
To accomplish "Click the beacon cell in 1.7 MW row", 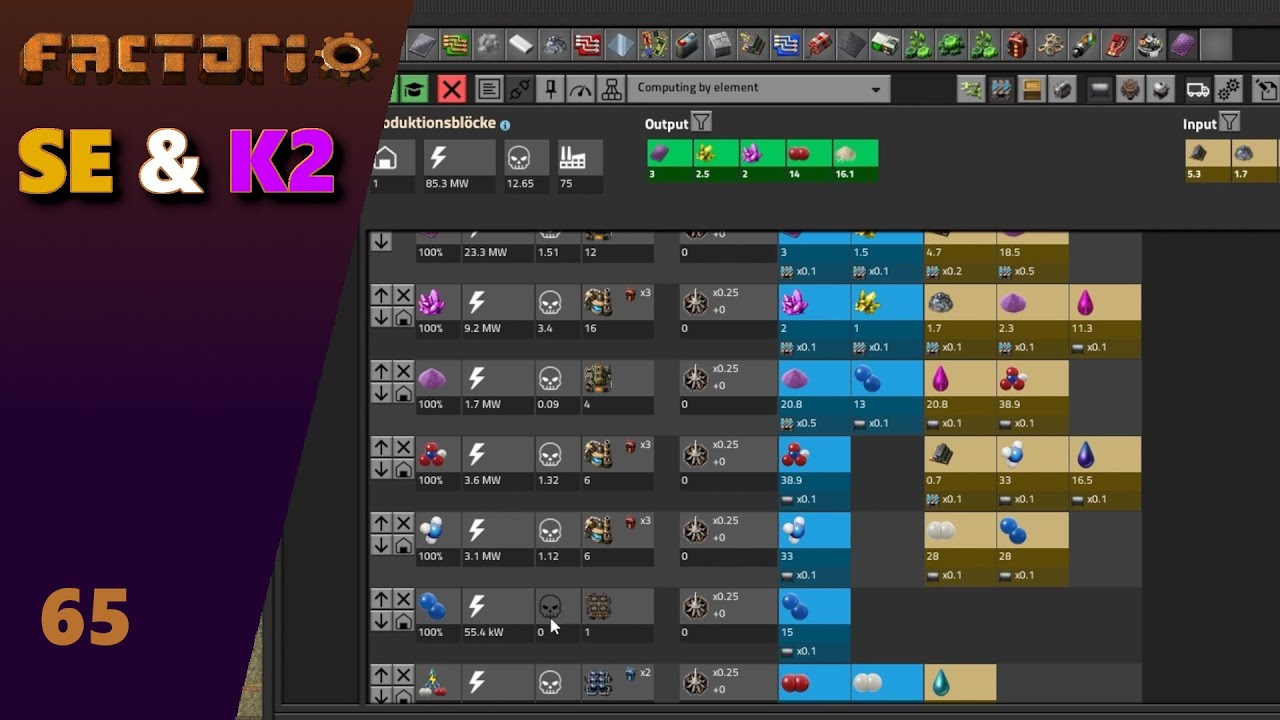I will [695, 379].
